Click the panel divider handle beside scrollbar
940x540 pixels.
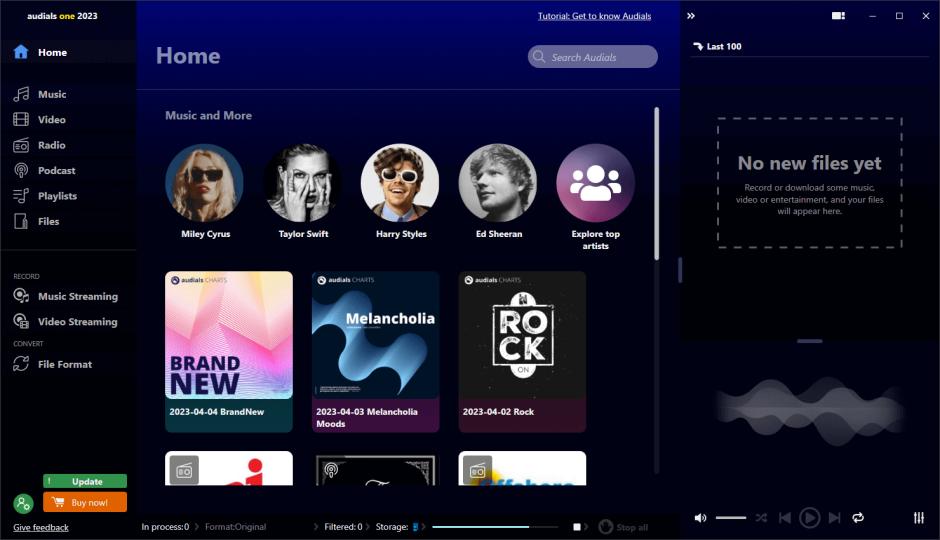coord(680,270)
